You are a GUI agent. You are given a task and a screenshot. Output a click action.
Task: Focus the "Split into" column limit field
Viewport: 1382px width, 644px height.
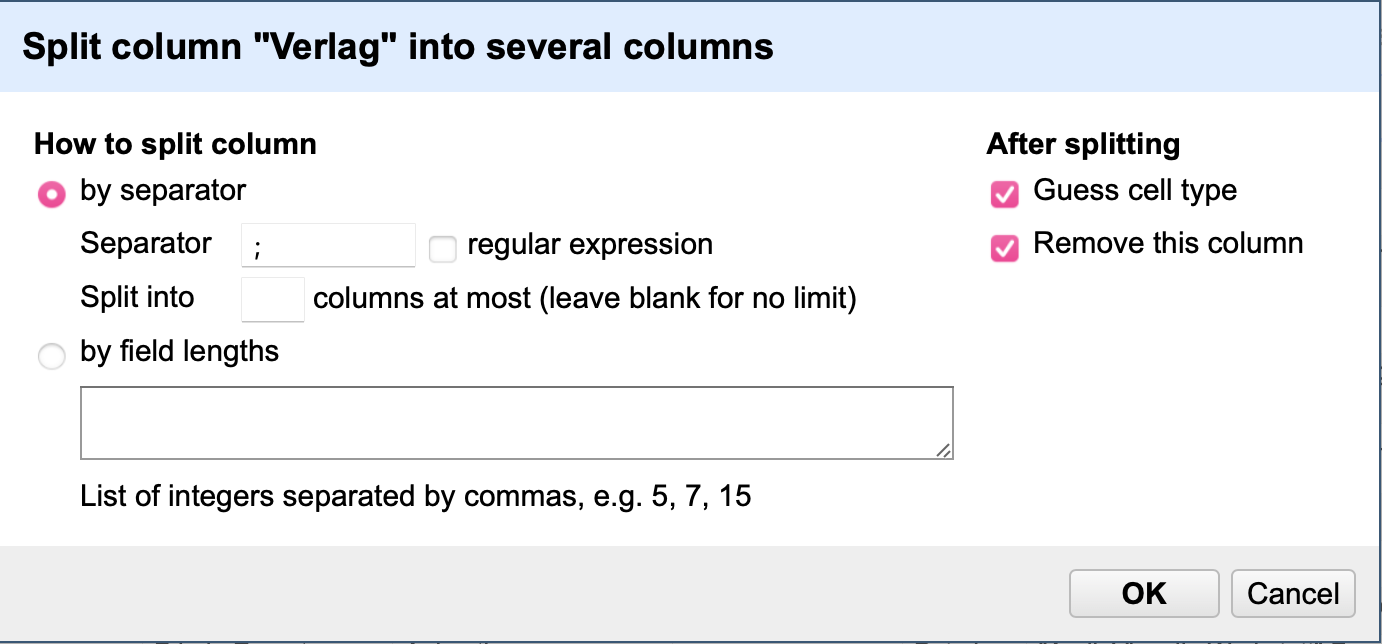coord(273,300)
